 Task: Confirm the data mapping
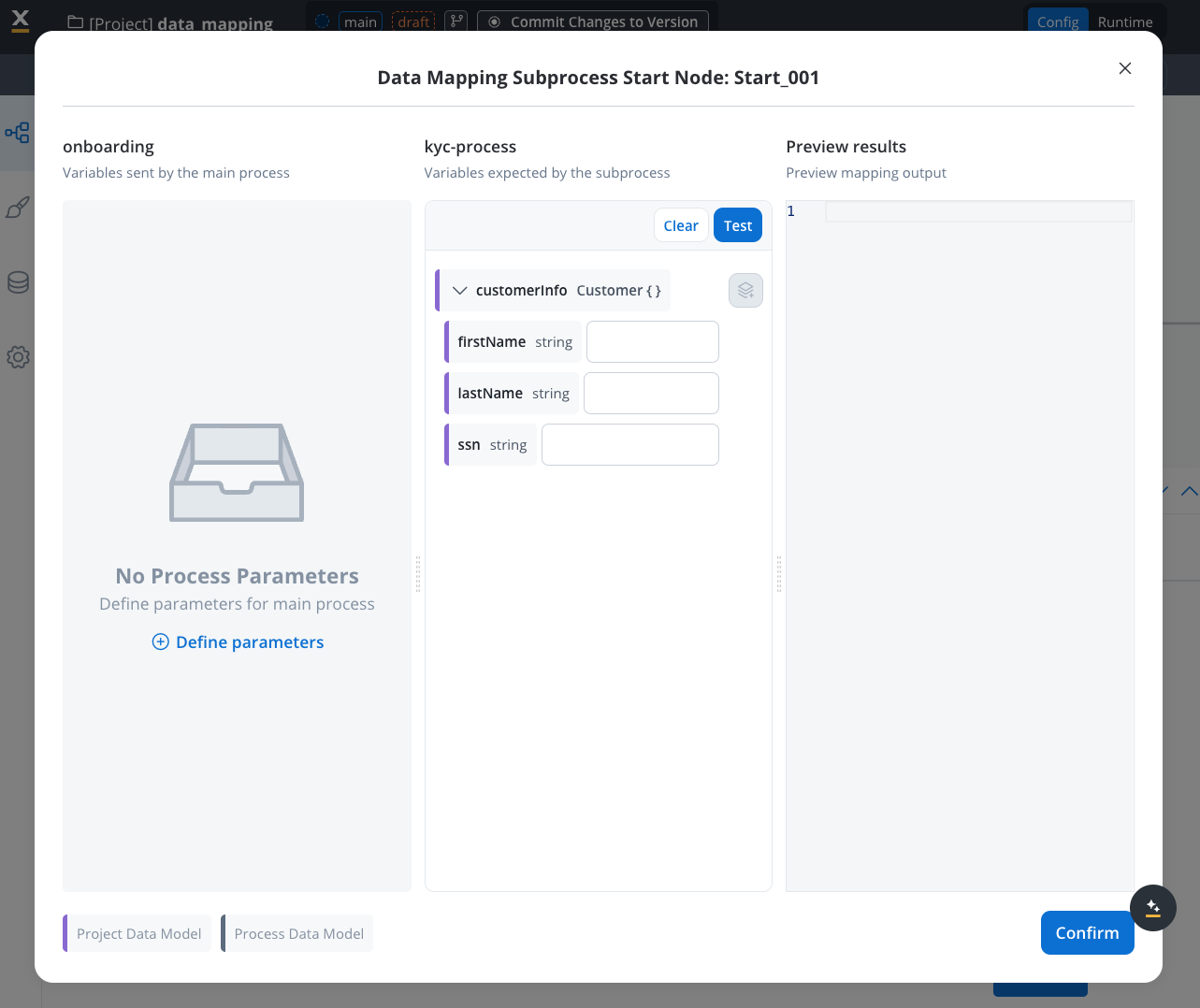click(1086, 932)
